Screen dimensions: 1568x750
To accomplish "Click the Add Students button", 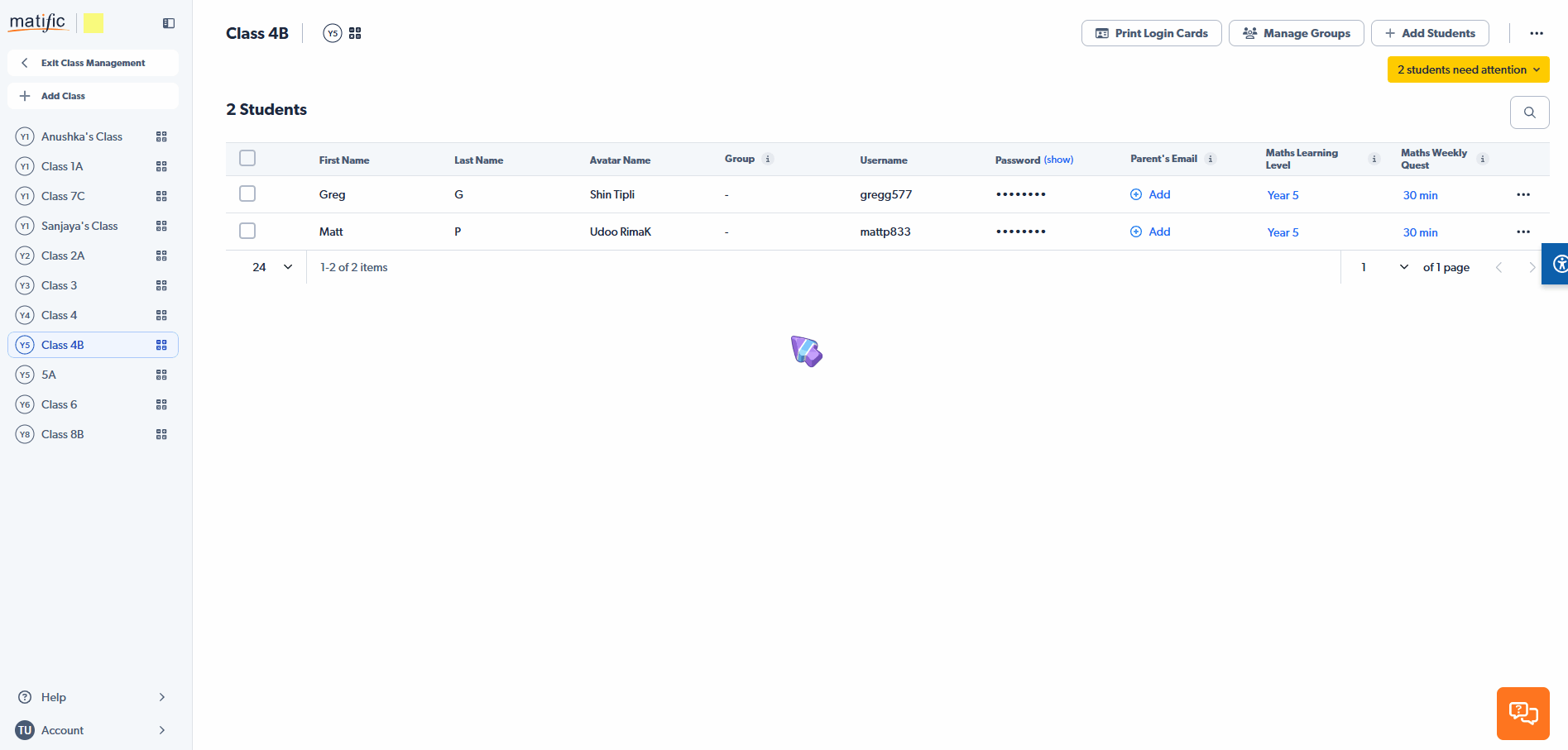I will [1429, 33].
